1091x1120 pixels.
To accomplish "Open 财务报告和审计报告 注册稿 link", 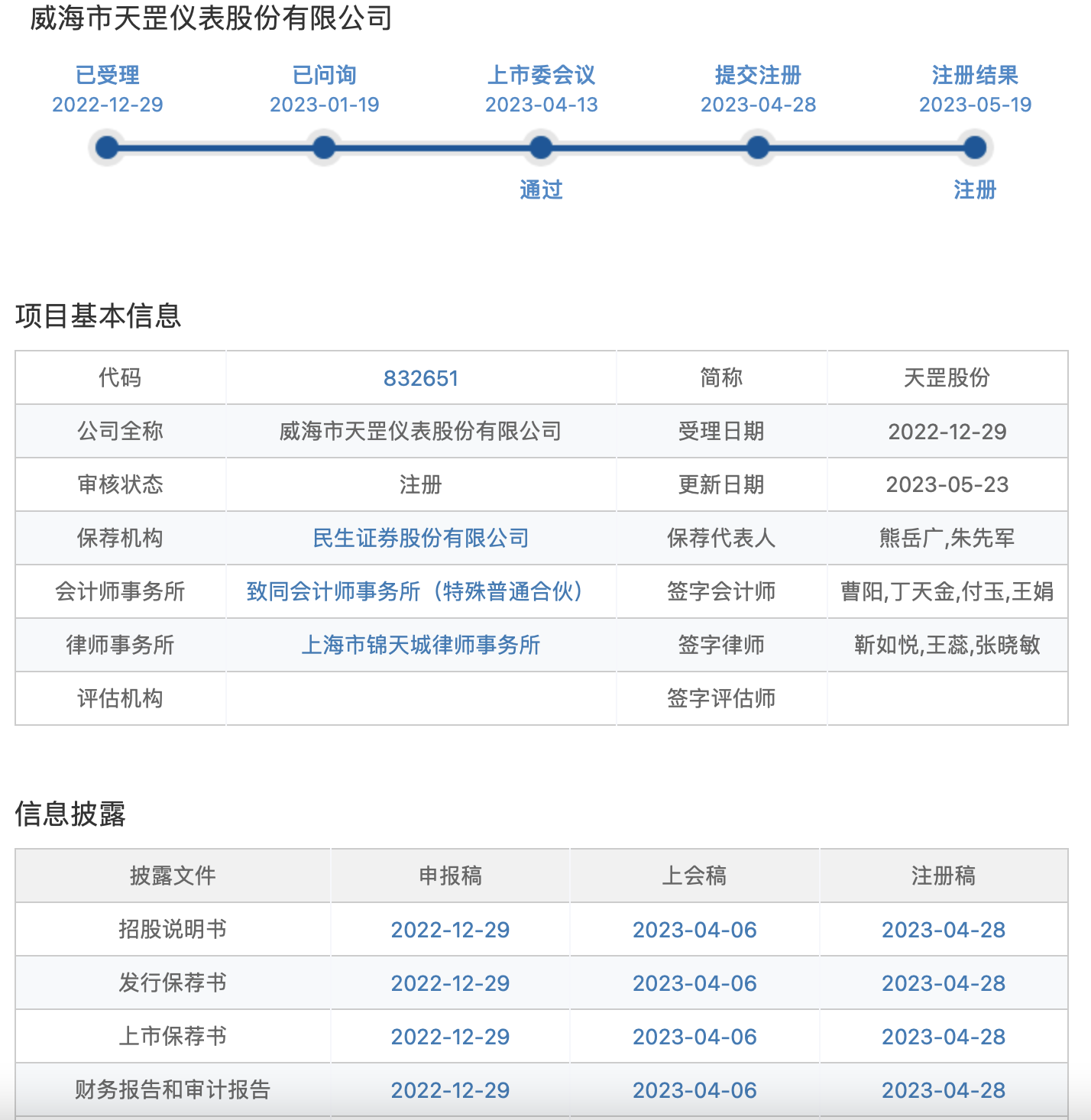I will [944, 1090].
